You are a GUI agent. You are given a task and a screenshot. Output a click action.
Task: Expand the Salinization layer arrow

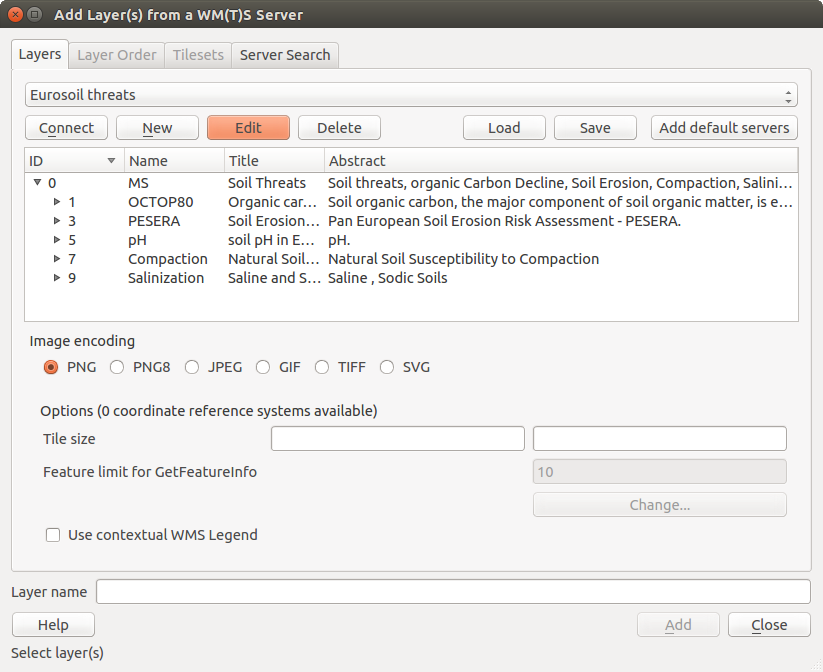click(57, 278)
